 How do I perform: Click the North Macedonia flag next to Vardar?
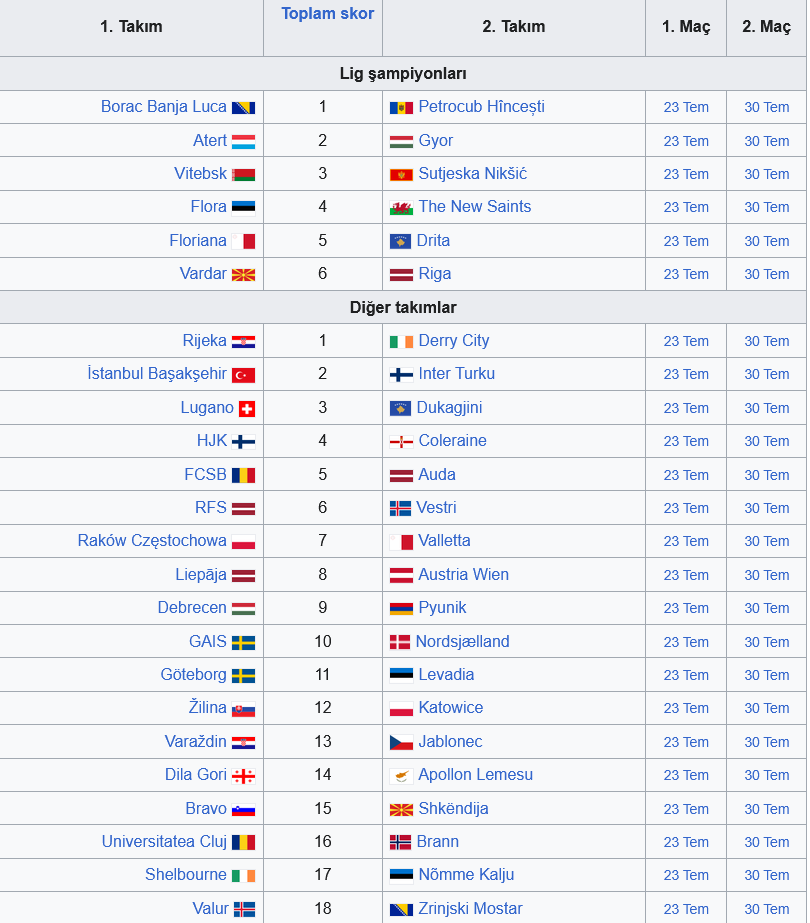(243, 275)
